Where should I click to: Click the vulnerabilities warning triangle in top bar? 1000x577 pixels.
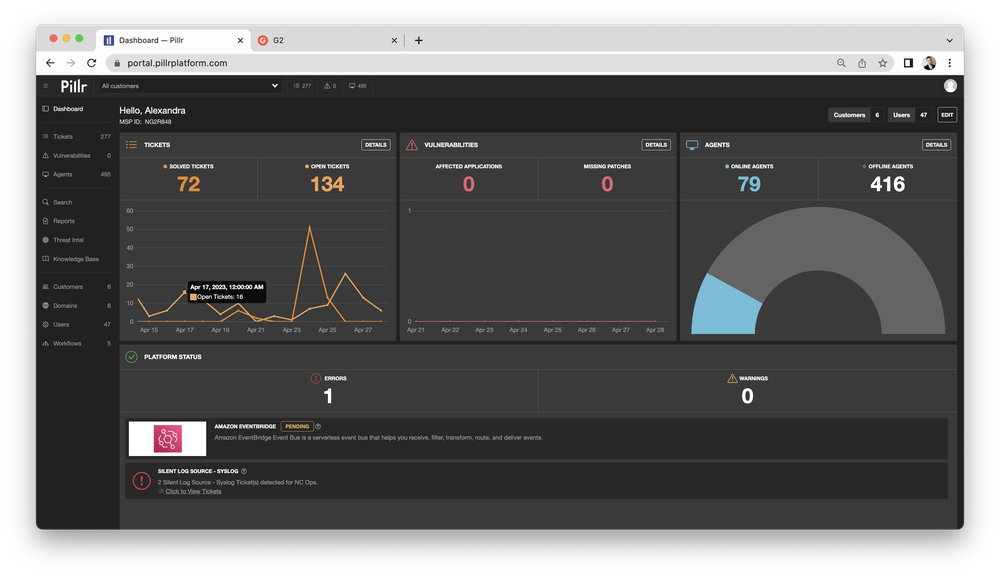[x=325, y=86]
